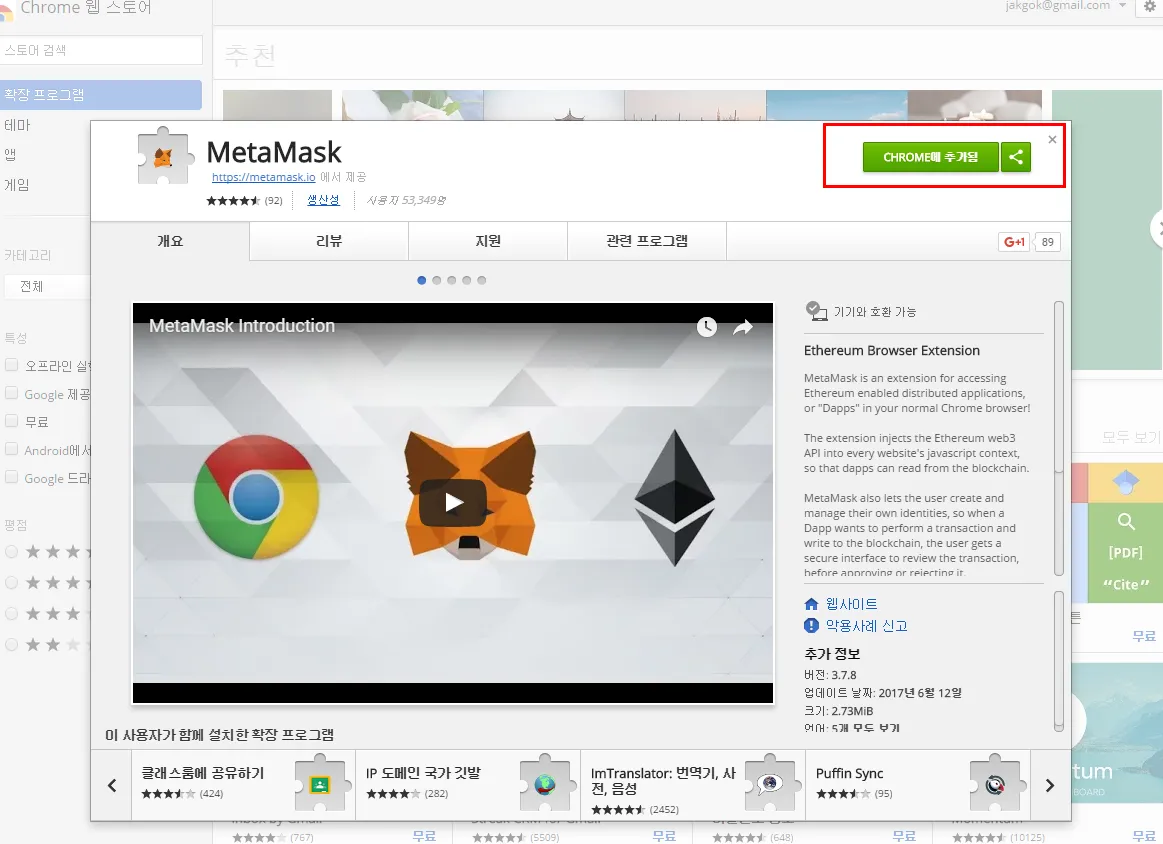This screenshot has height=844, width=1163.
Task: Click the 악용사례 신고 link
Action: click(x=866, y=625)
